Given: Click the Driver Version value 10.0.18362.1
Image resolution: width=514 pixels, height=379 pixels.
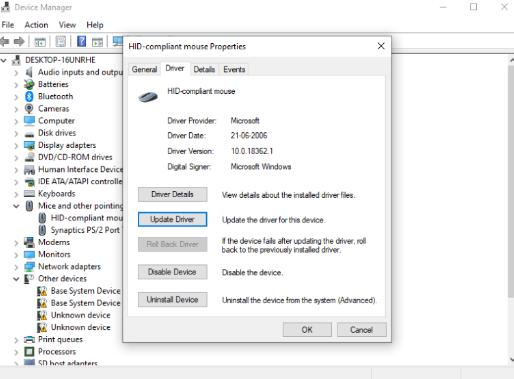Looking at the screenshot, I should [252, 151].
